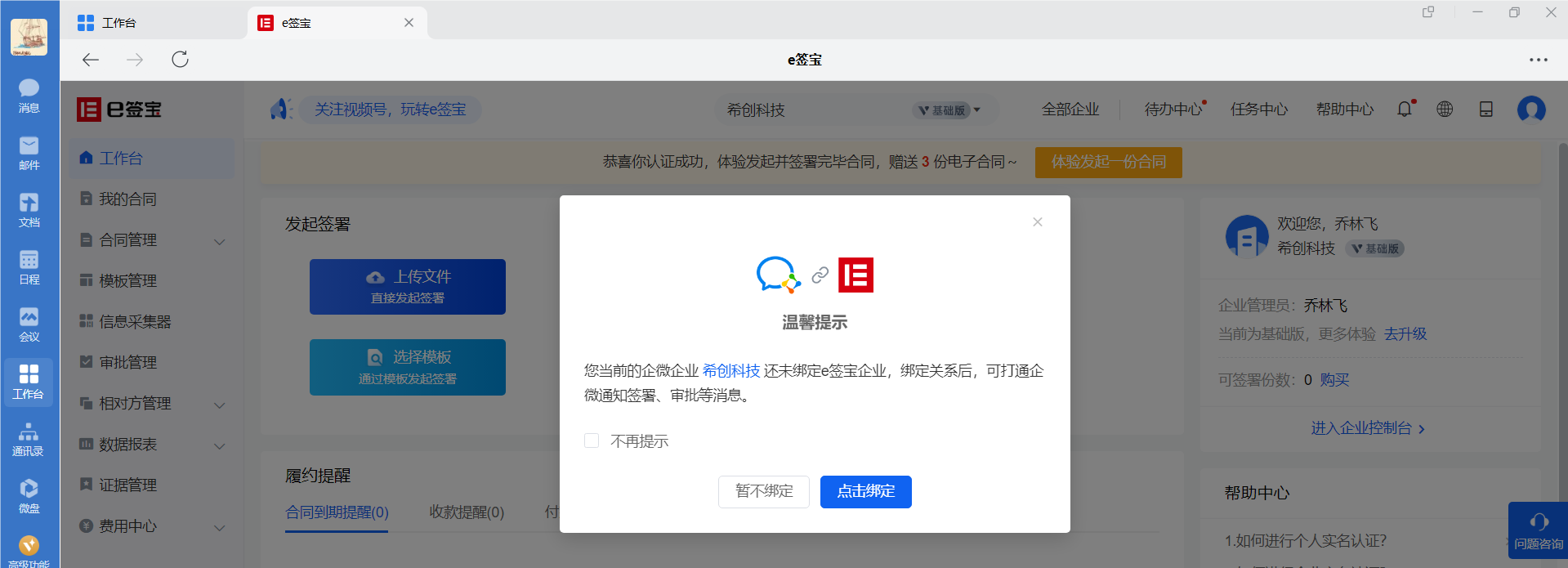The image size is (1568, 568).
Task: Click the 问题咨询 headset support button
Action: (1538, 530)
